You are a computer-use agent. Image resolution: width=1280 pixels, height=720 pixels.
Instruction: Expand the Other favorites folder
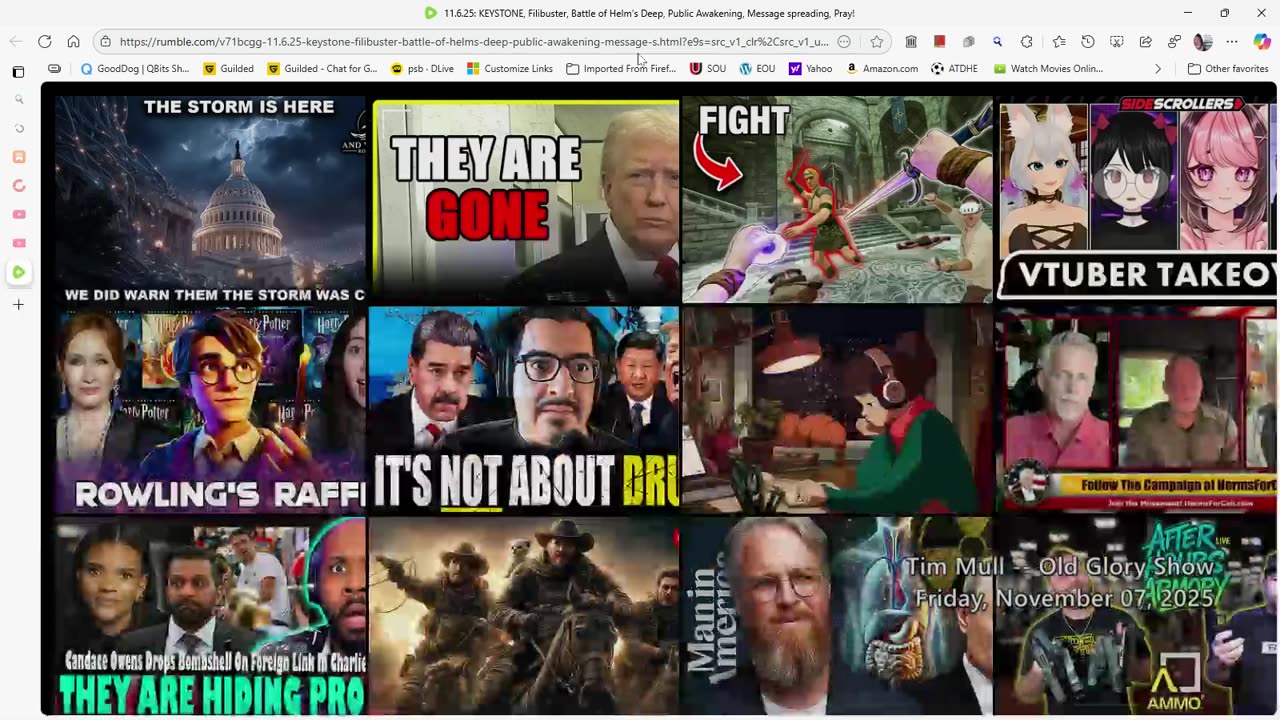tap(1228, 69)
